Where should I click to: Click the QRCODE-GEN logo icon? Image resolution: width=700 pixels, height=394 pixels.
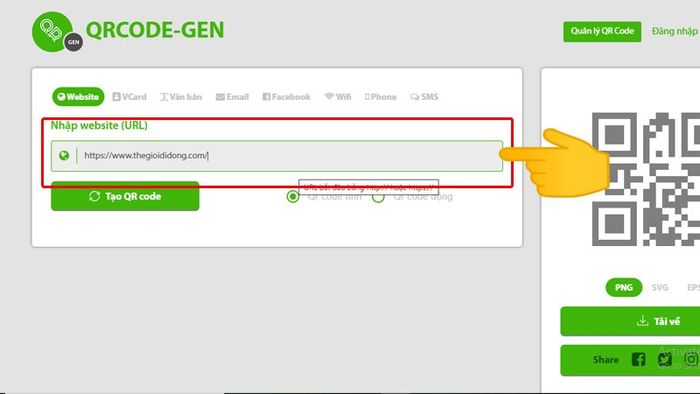coord(57,32)
